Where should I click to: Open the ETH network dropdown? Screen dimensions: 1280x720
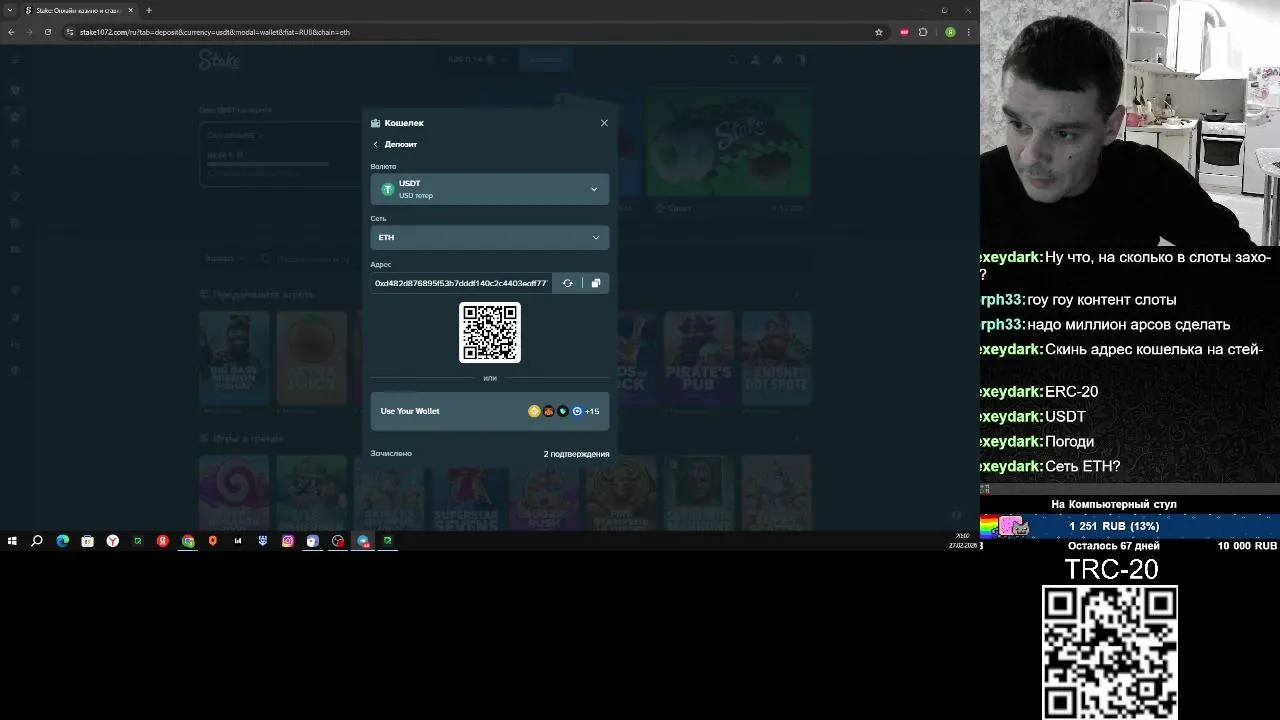tap(490, 237)
